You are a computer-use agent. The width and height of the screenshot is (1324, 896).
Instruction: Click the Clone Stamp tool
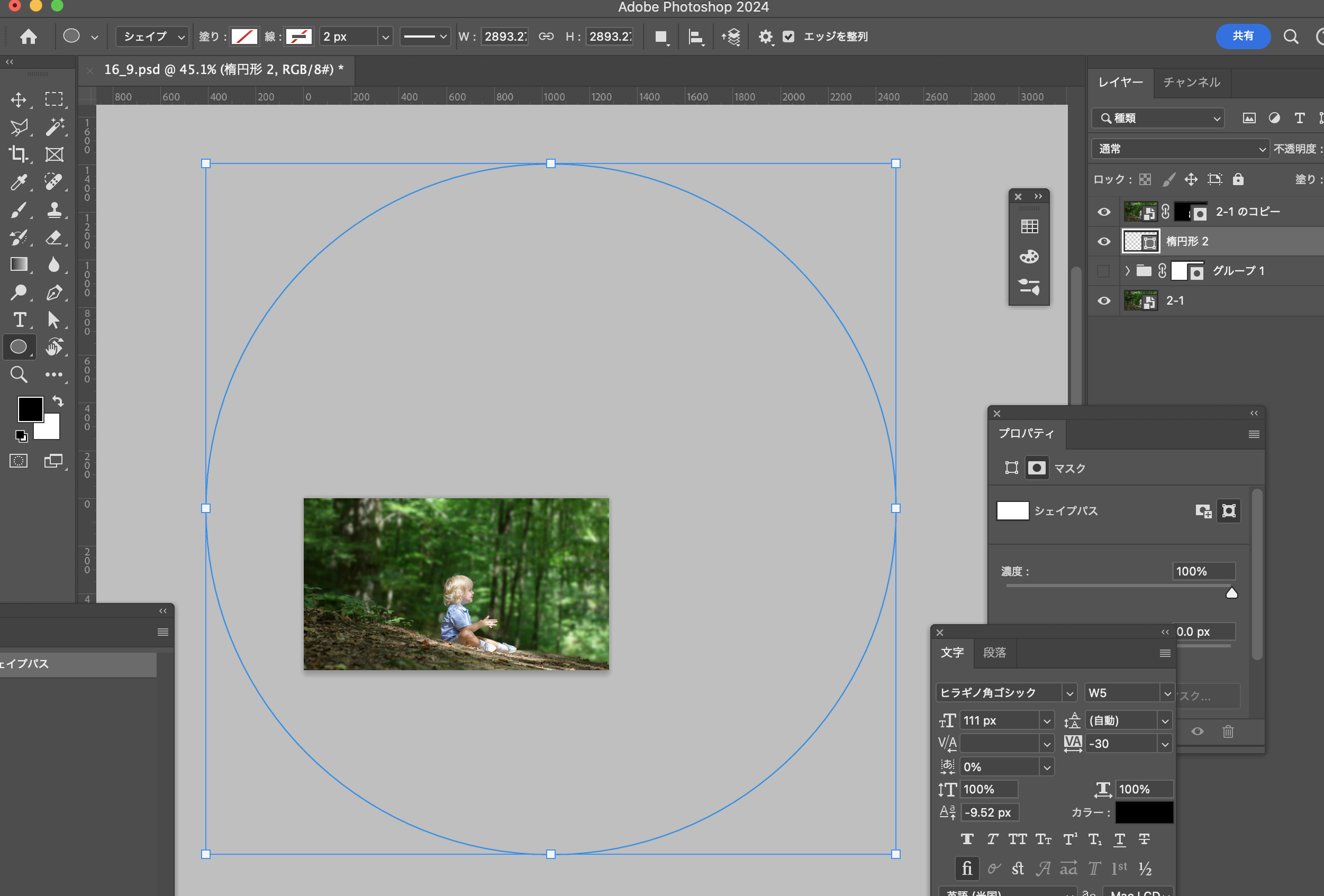pos(54,209)
